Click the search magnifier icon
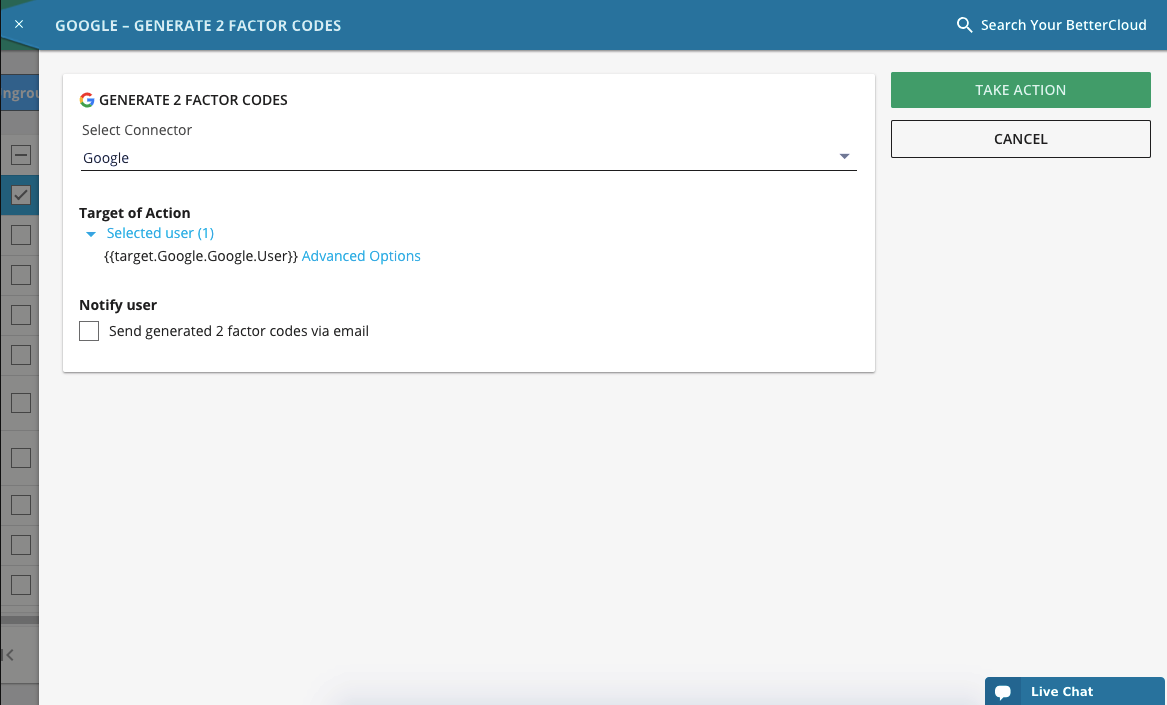 point(964,25)
